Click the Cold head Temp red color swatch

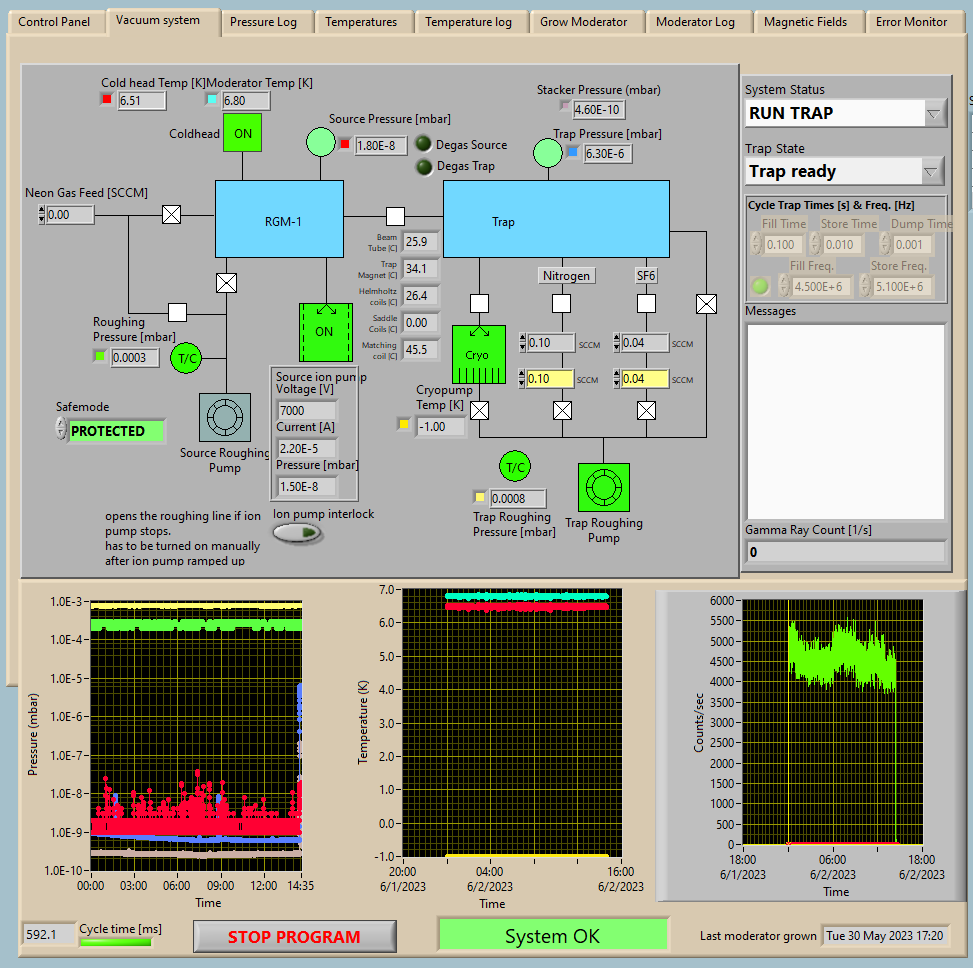[107, 100]
